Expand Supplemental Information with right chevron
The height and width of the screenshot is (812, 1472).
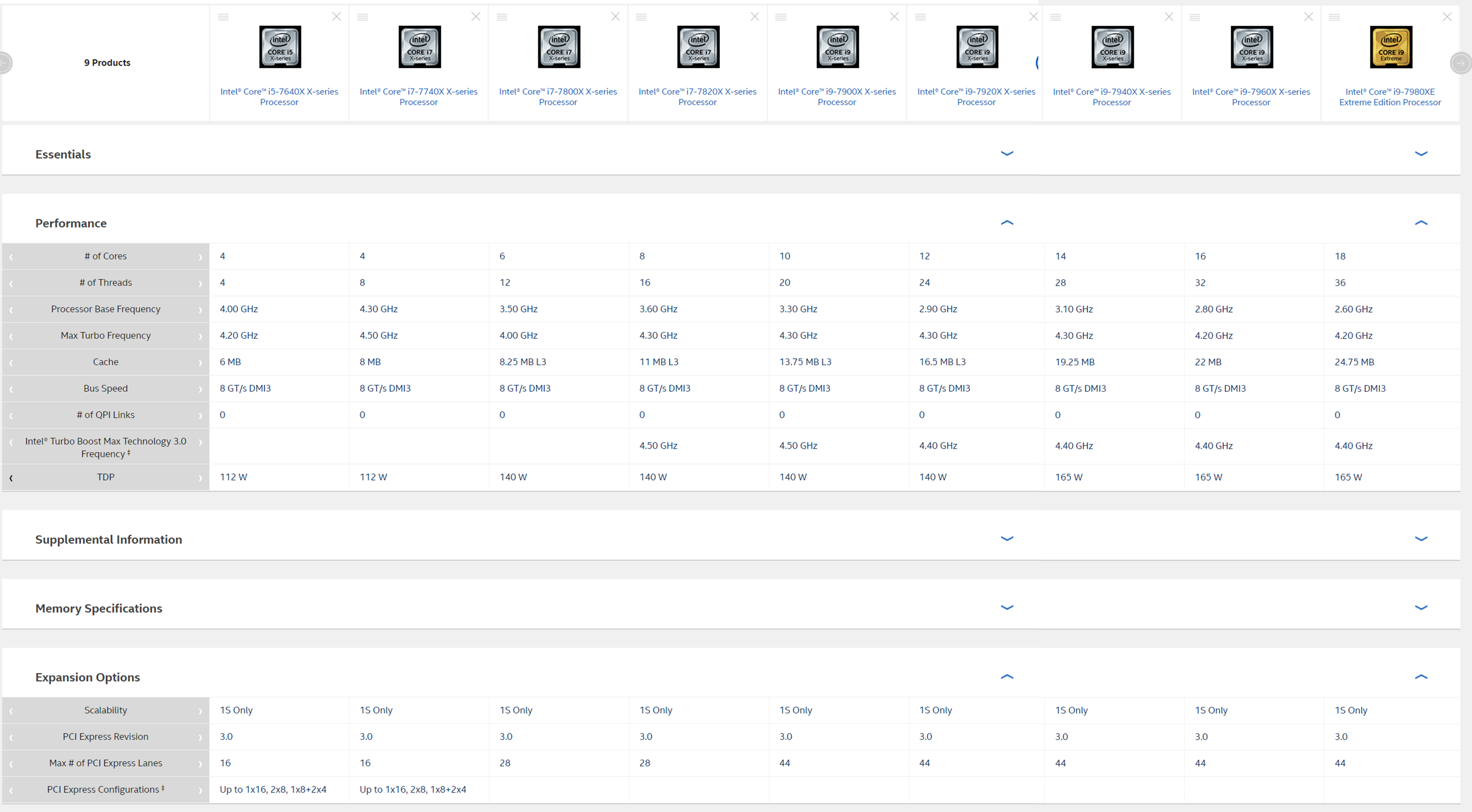pos(1421,538)
